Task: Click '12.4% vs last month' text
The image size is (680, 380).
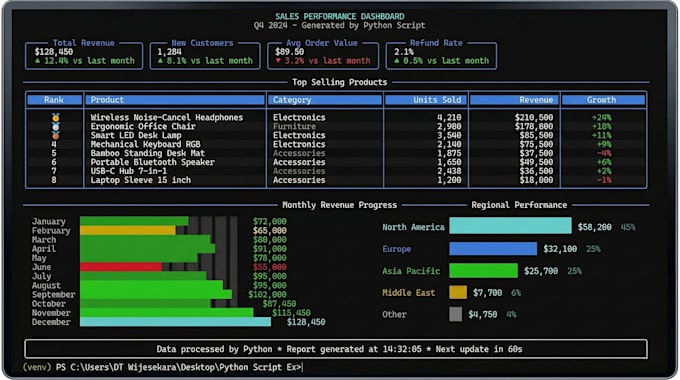Action: tap(89, 61)
